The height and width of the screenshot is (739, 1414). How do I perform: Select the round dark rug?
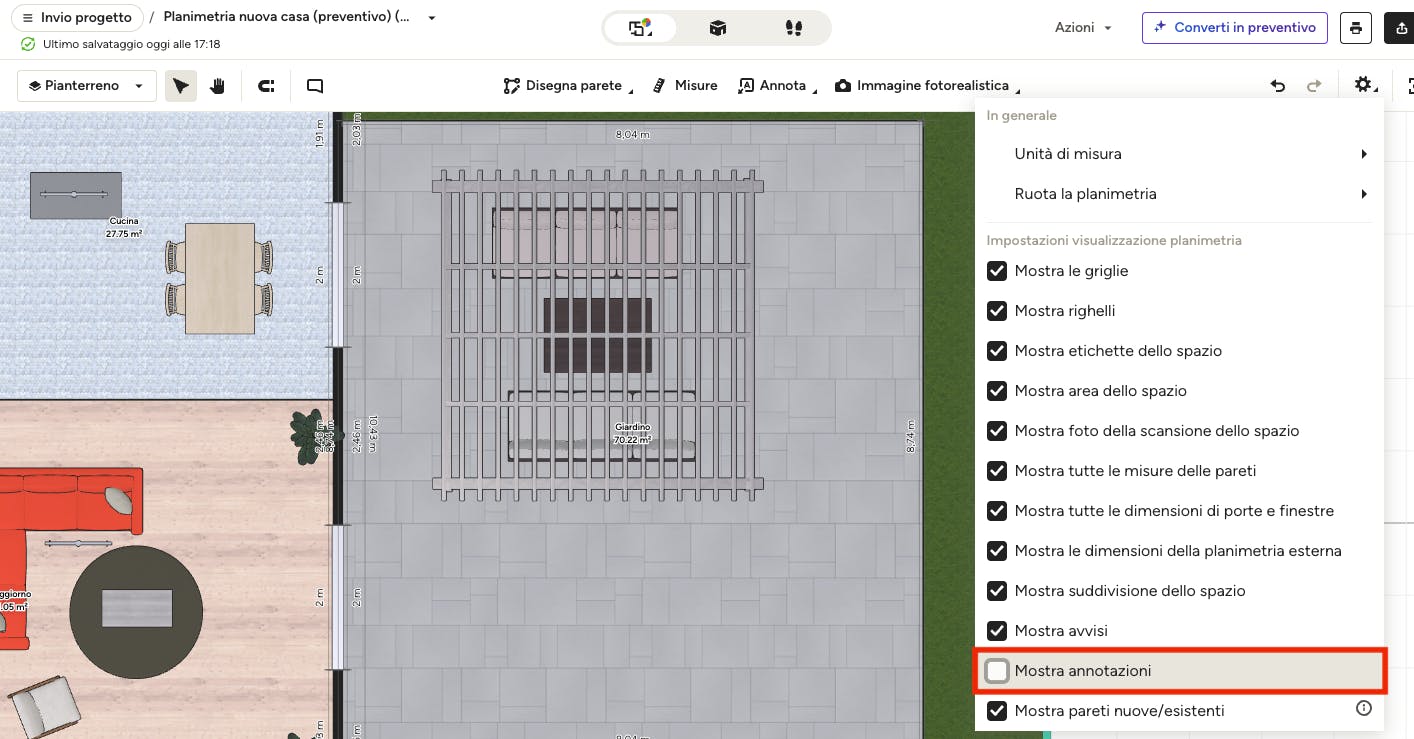[136, 612]
